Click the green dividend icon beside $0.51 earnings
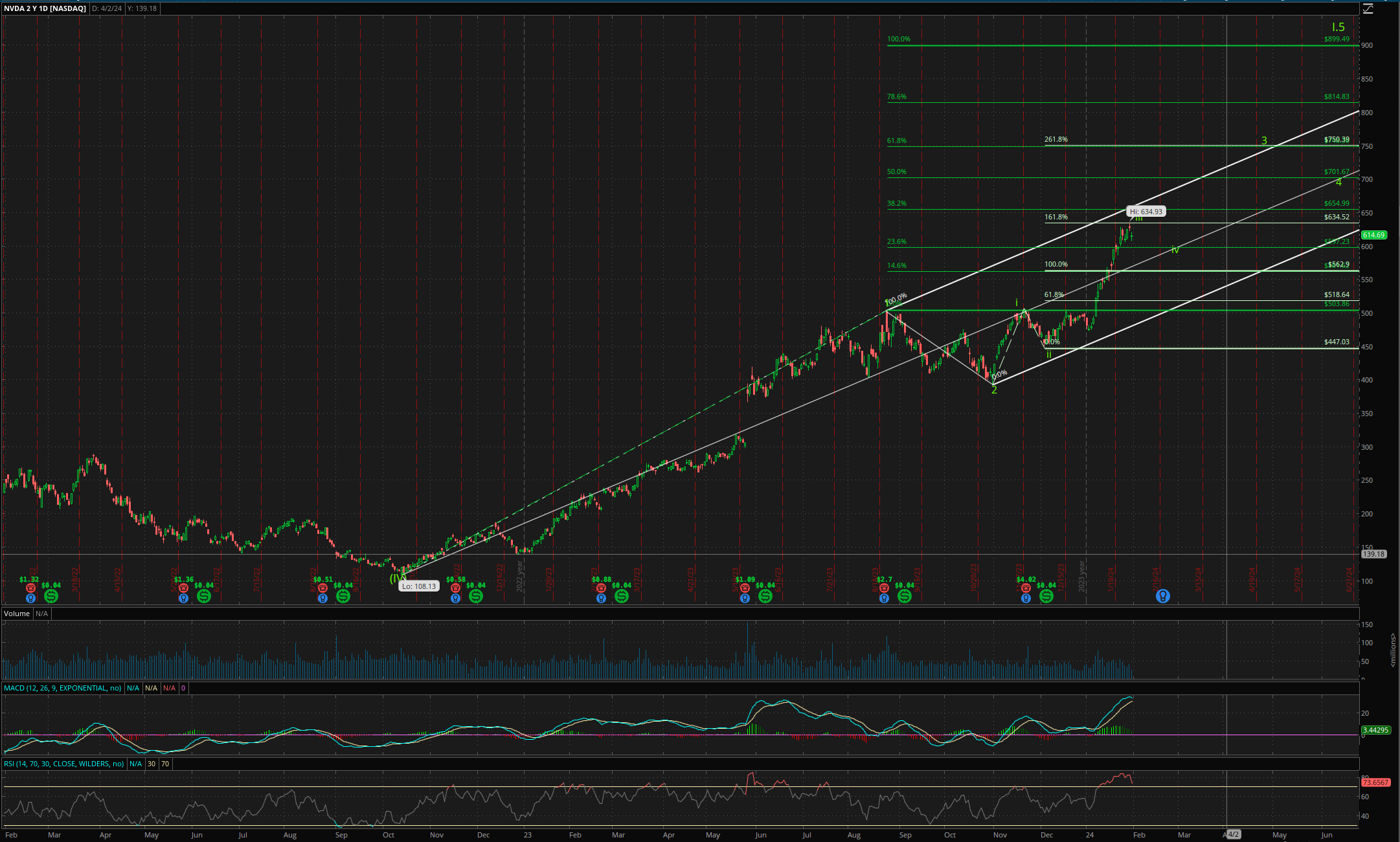 click(343, 596)
